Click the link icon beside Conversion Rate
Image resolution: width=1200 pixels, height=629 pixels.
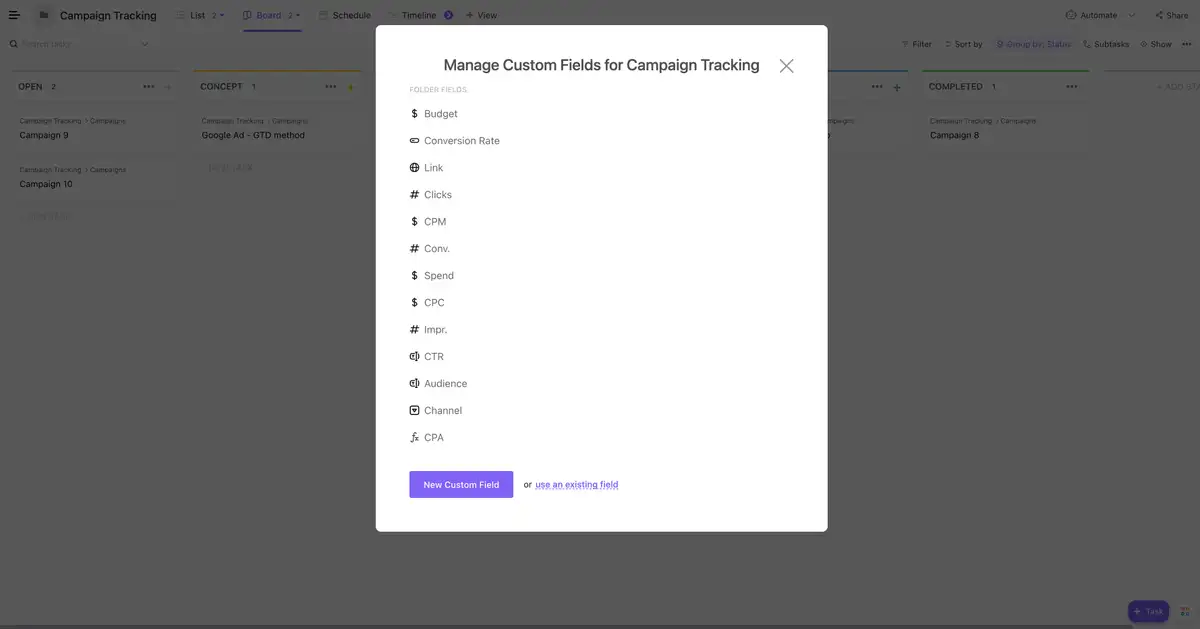[414, 141]
